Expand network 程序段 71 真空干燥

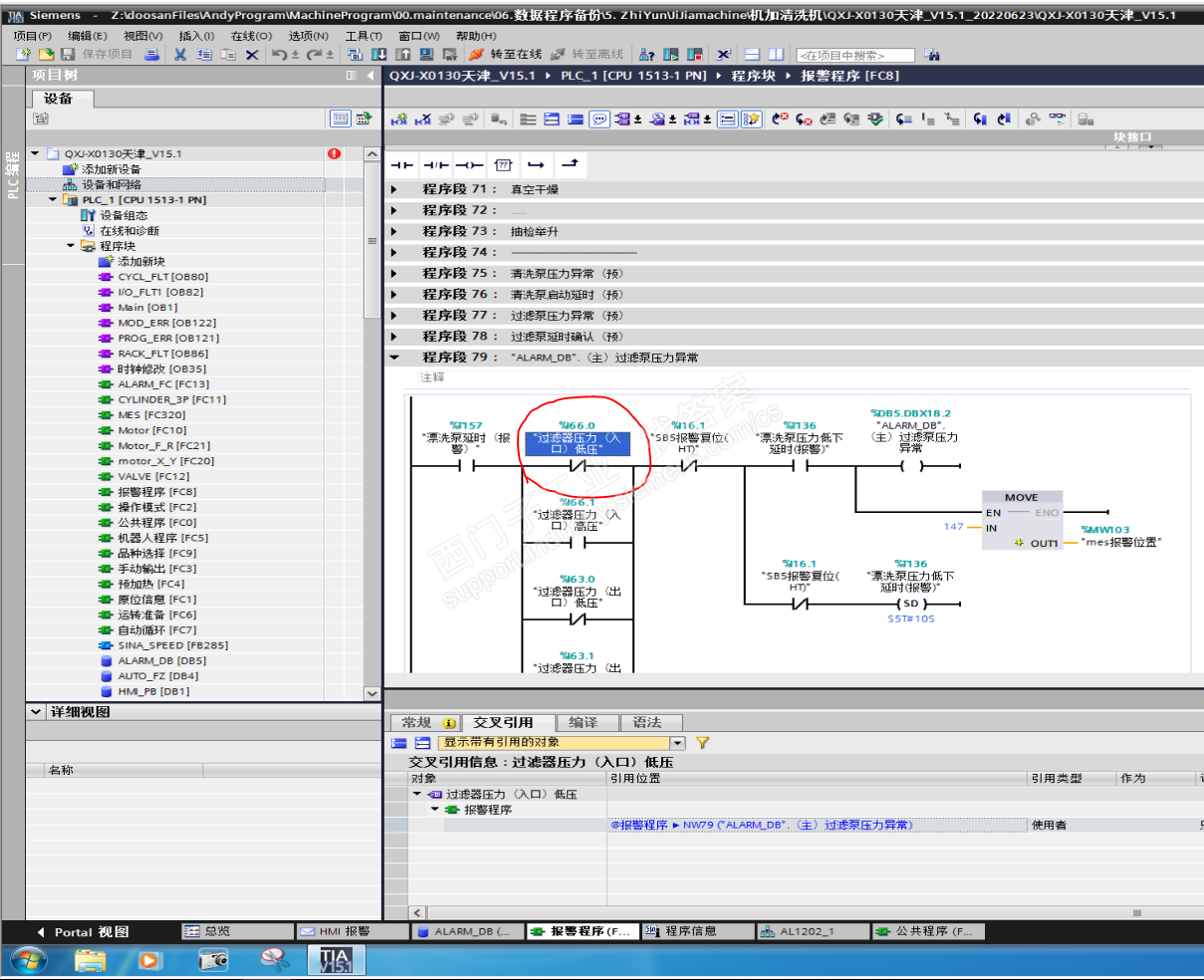[394, 189]
